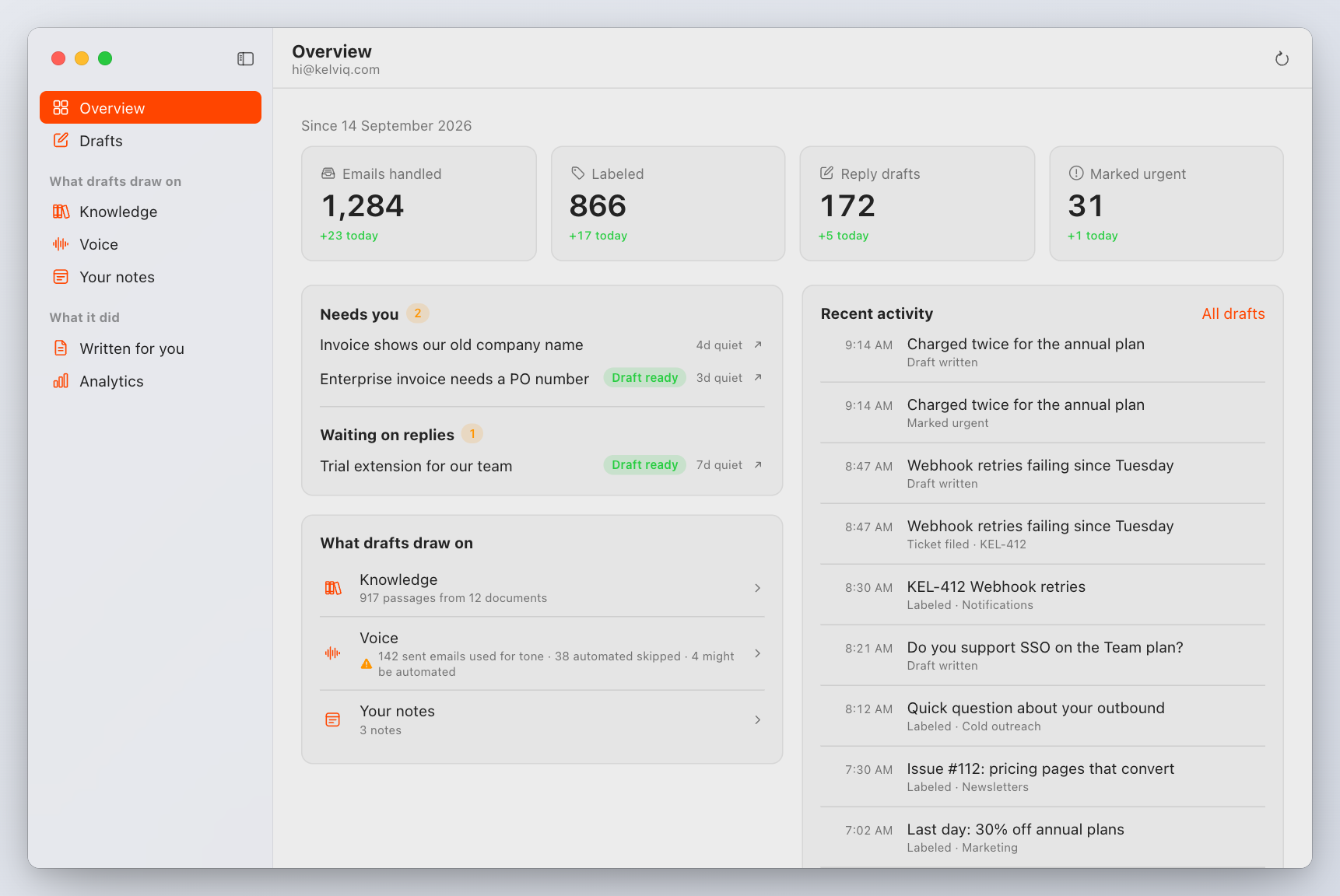Click the Voice warning triangle icon
1340x896 pixels.
[x=367, y=663]
